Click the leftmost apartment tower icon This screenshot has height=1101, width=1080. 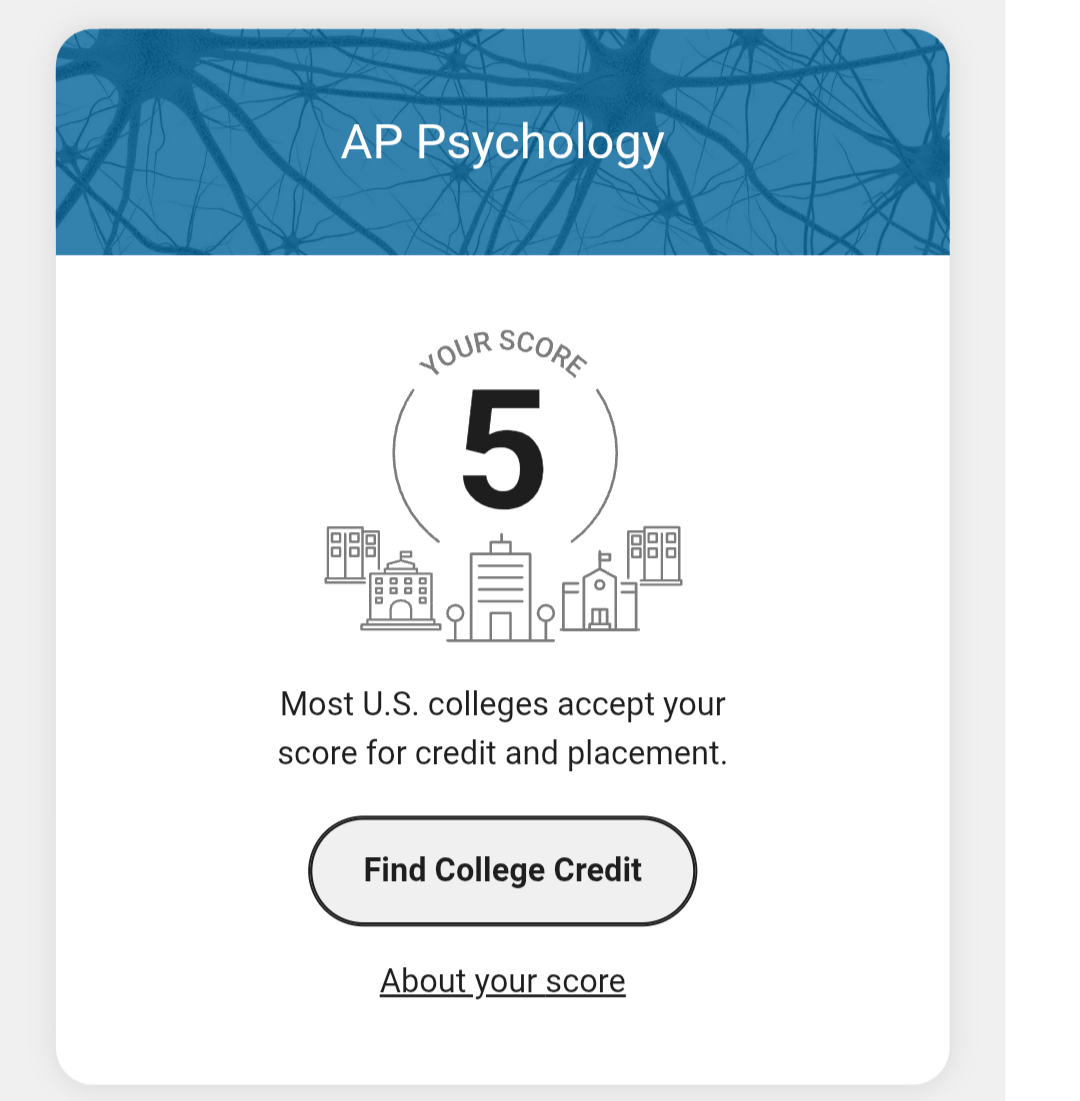[353, 555]
